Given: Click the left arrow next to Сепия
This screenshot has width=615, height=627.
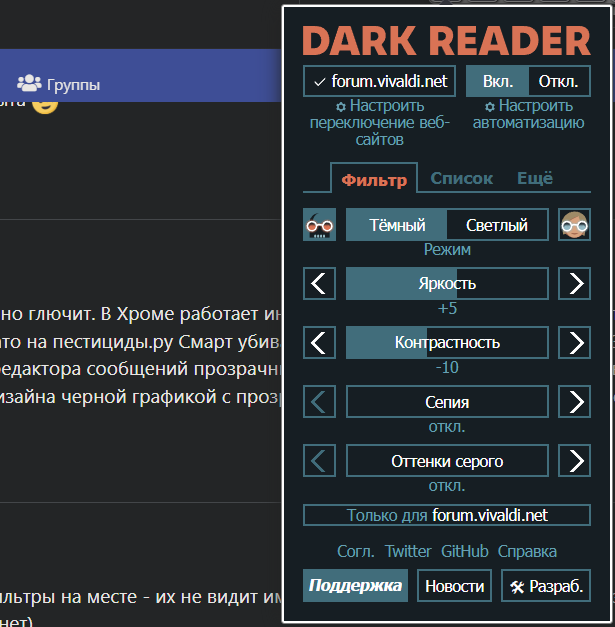Looking at the screenshot, I should pyautogui.click(x=319, y=402).
